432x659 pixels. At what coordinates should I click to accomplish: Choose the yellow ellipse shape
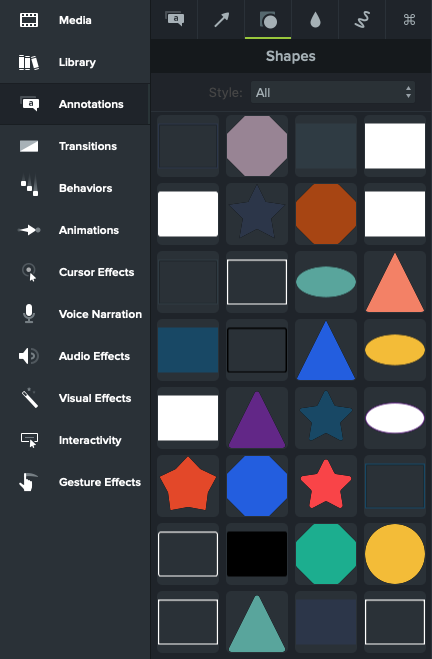click(x=395, y=350)
